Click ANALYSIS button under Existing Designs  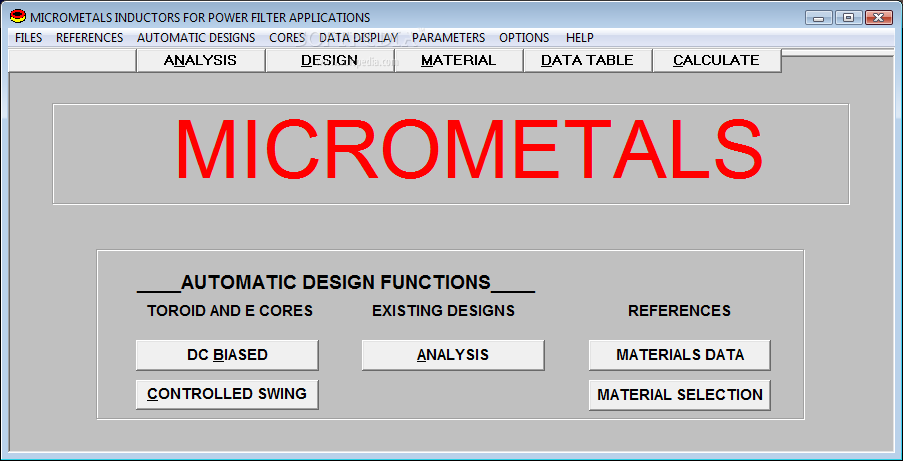click(x=453, y=355)
